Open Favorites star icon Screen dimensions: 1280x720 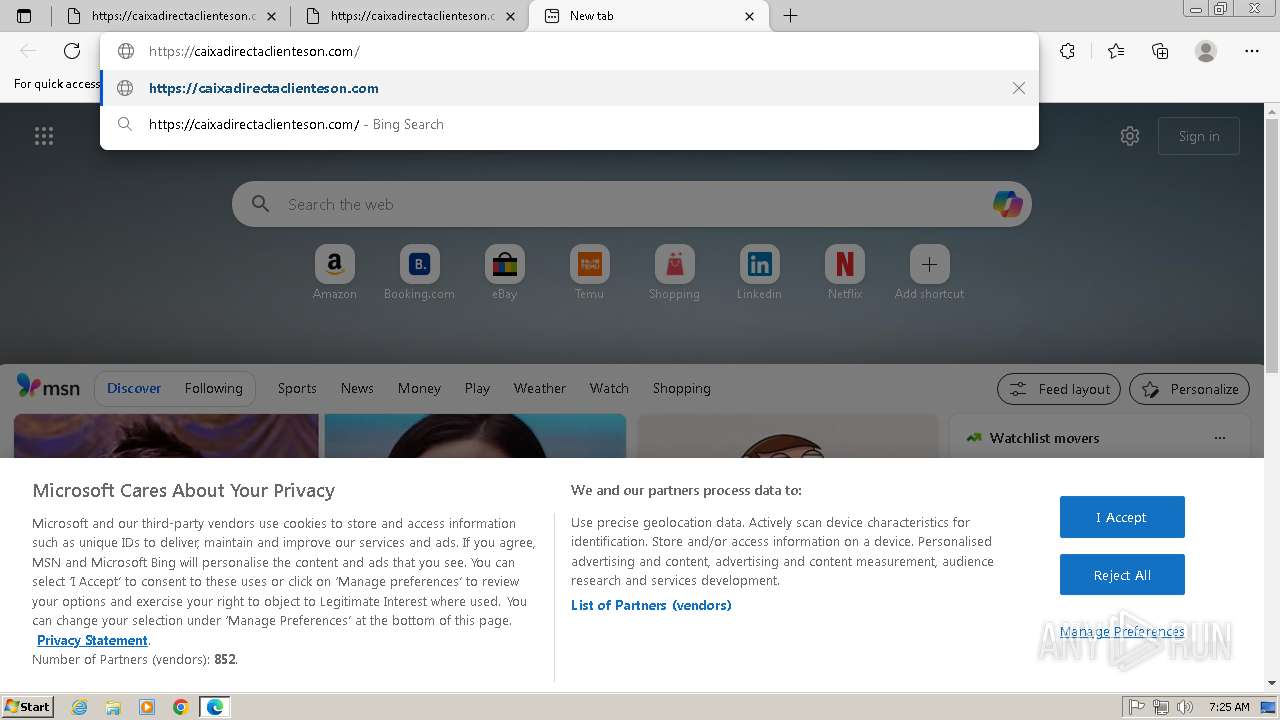[1116, 51]
